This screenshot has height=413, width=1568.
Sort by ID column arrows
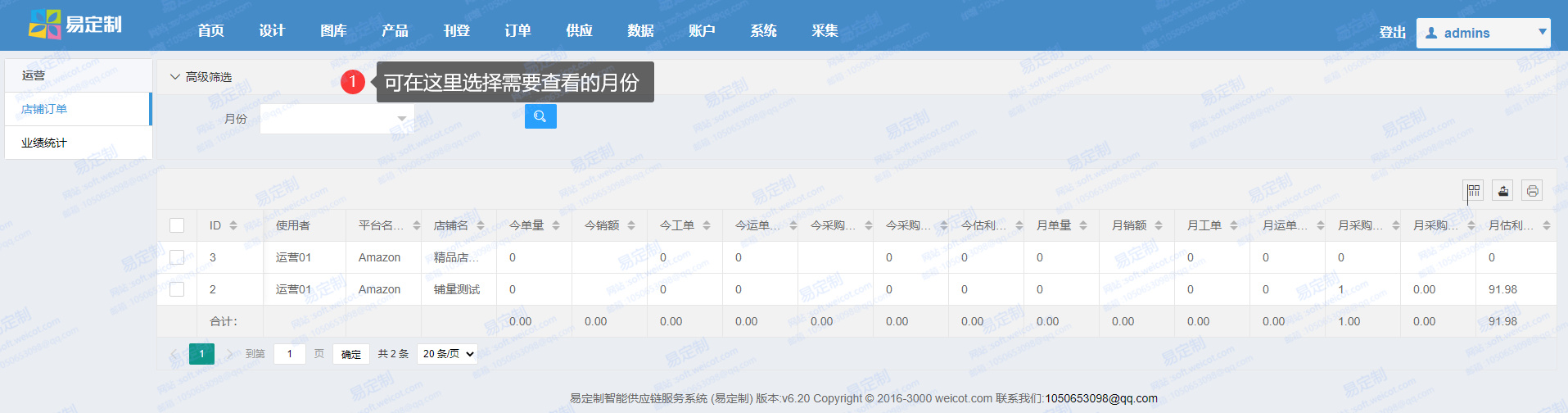coord(233,225)
